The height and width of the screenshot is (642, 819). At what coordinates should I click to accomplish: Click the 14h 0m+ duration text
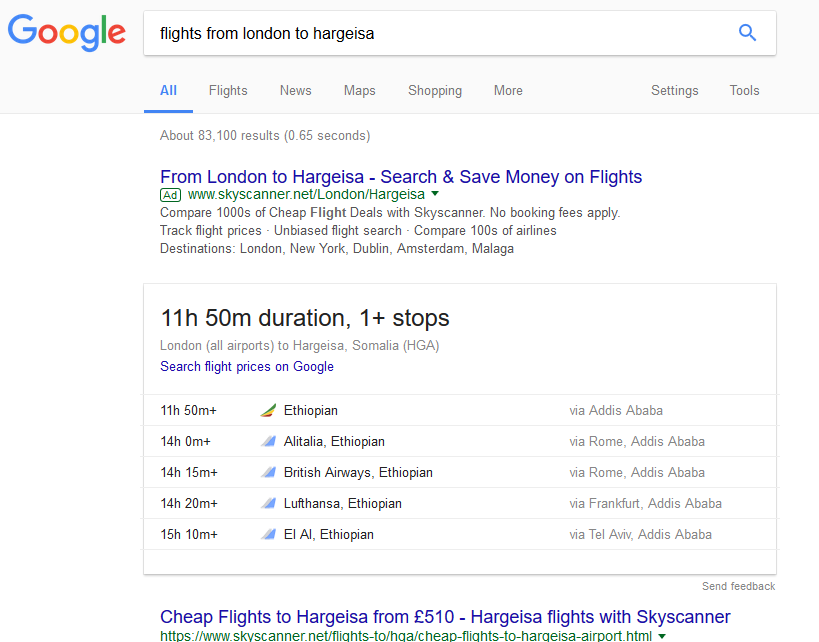click(x=185, y=441)
